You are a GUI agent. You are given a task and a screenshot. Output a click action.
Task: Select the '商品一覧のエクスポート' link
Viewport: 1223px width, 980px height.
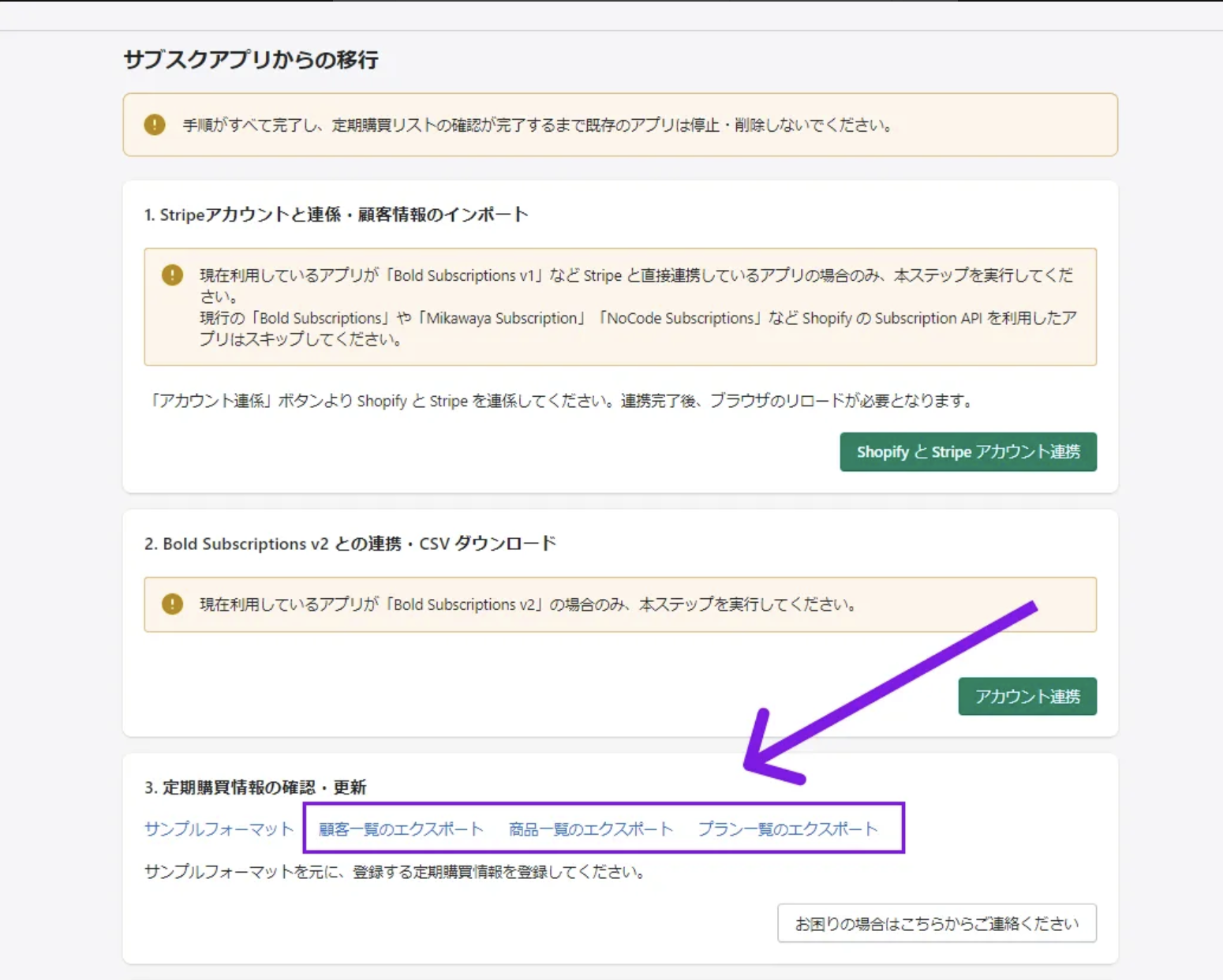pos(590,829)
